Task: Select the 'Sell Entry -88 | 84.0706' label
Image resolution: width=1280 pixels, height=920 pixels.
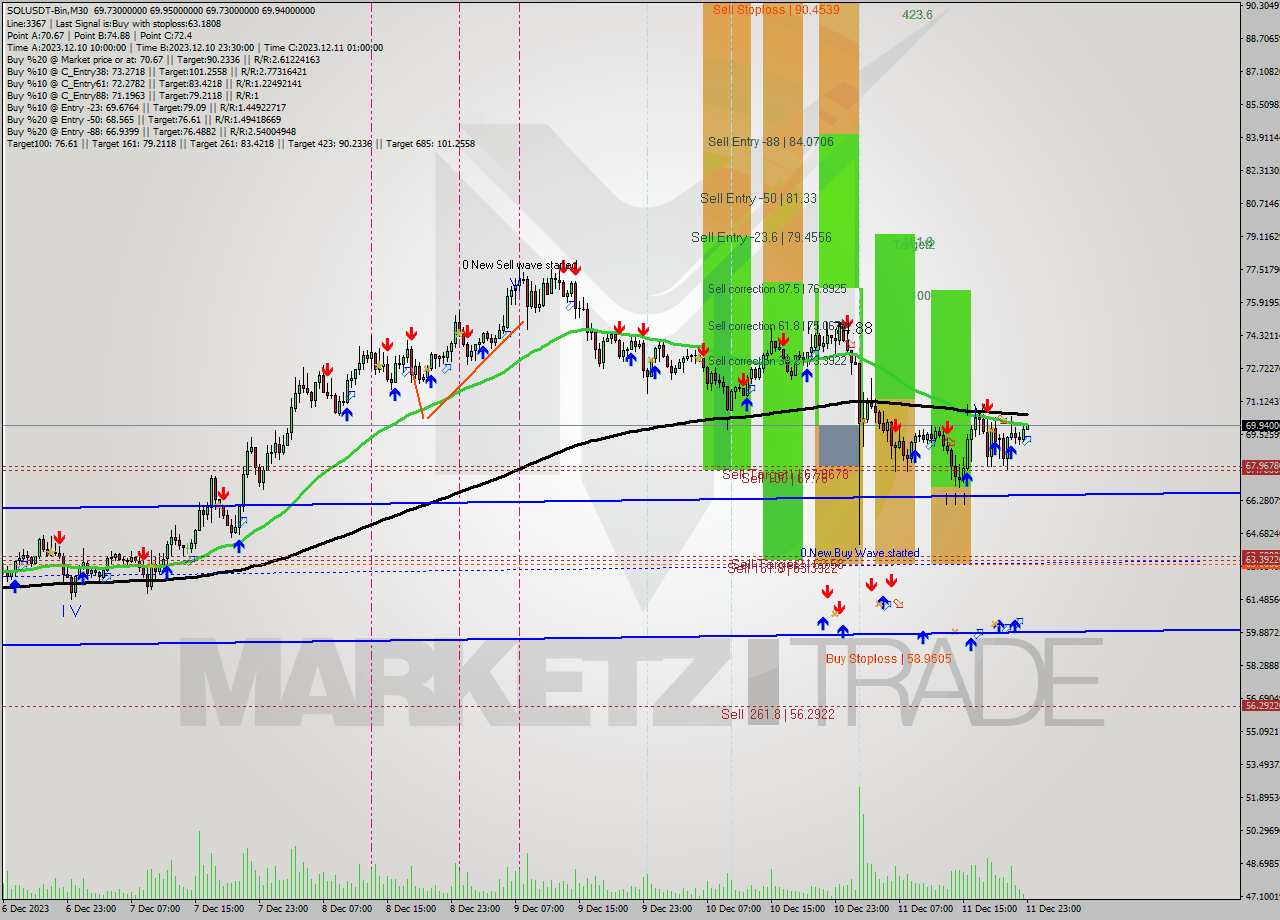Action: [x=771, y=142]
